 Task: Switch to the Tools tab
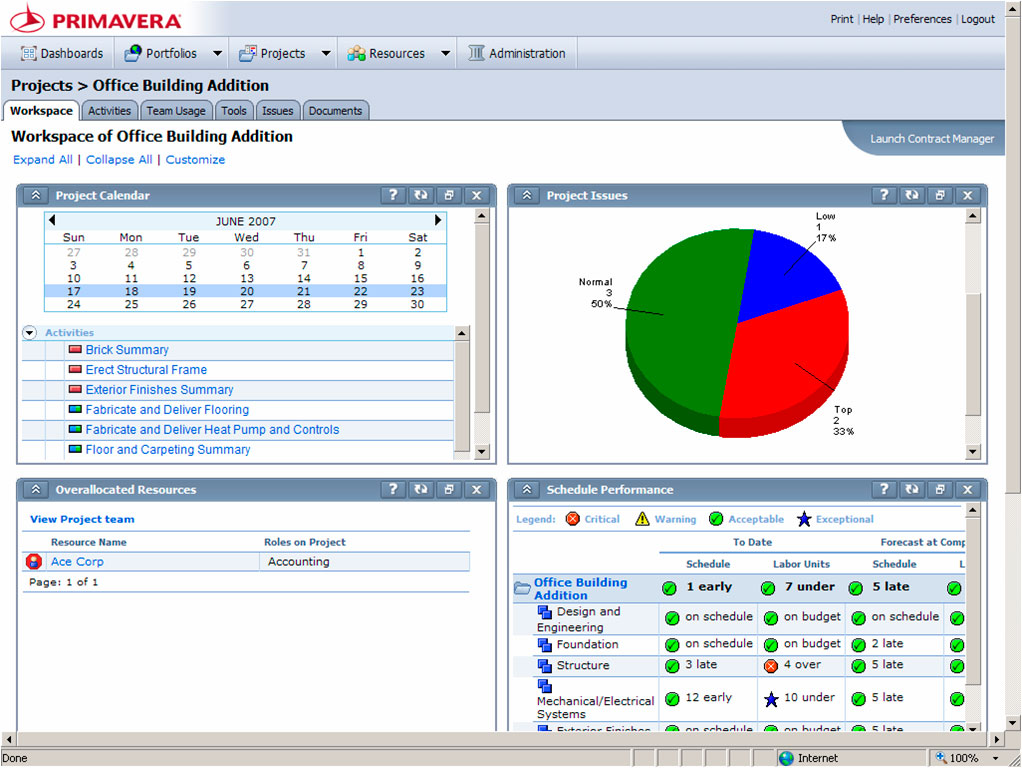[234, 111]
